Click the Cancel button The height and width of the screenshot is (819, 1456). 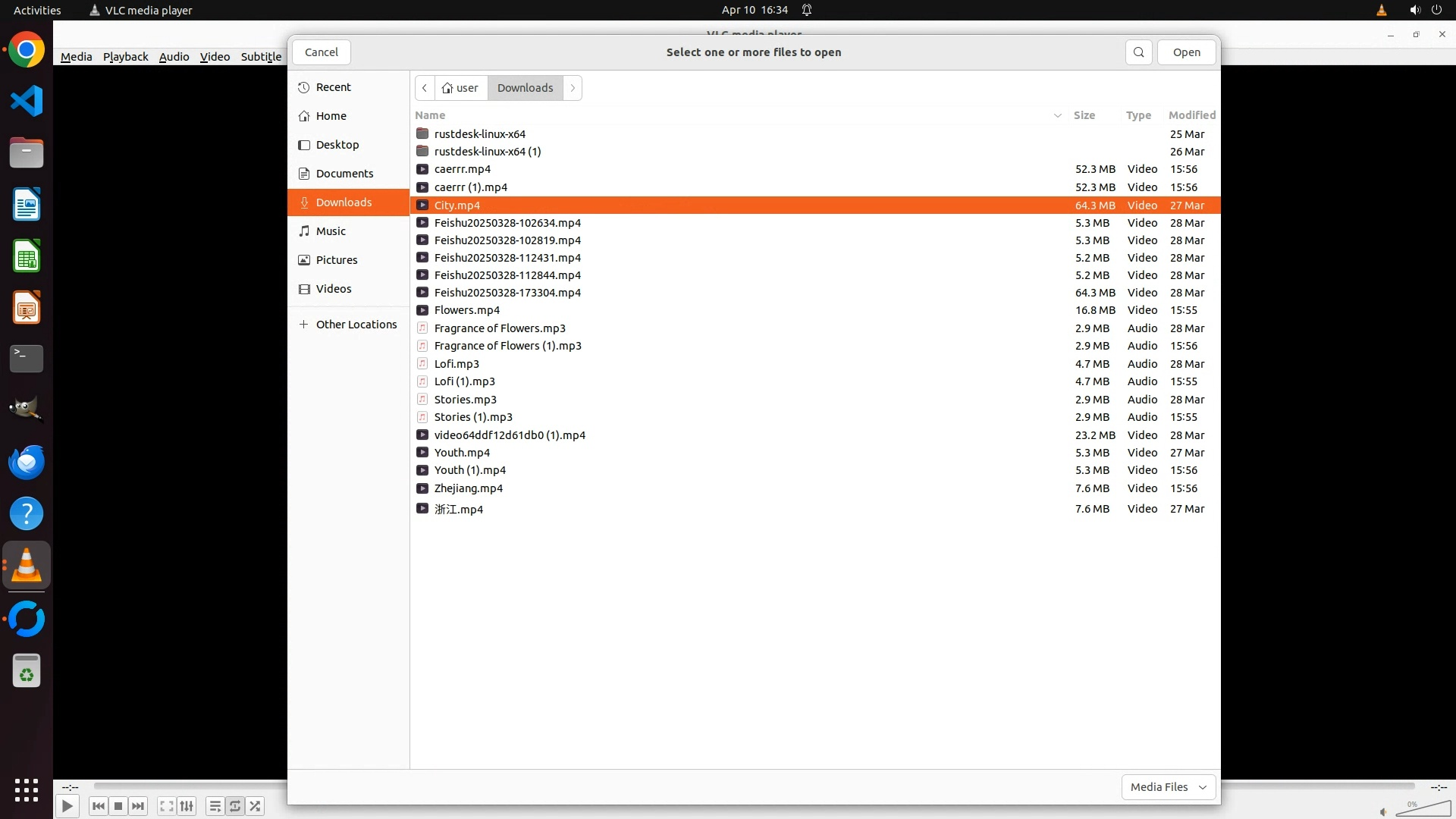coord(322,52)
